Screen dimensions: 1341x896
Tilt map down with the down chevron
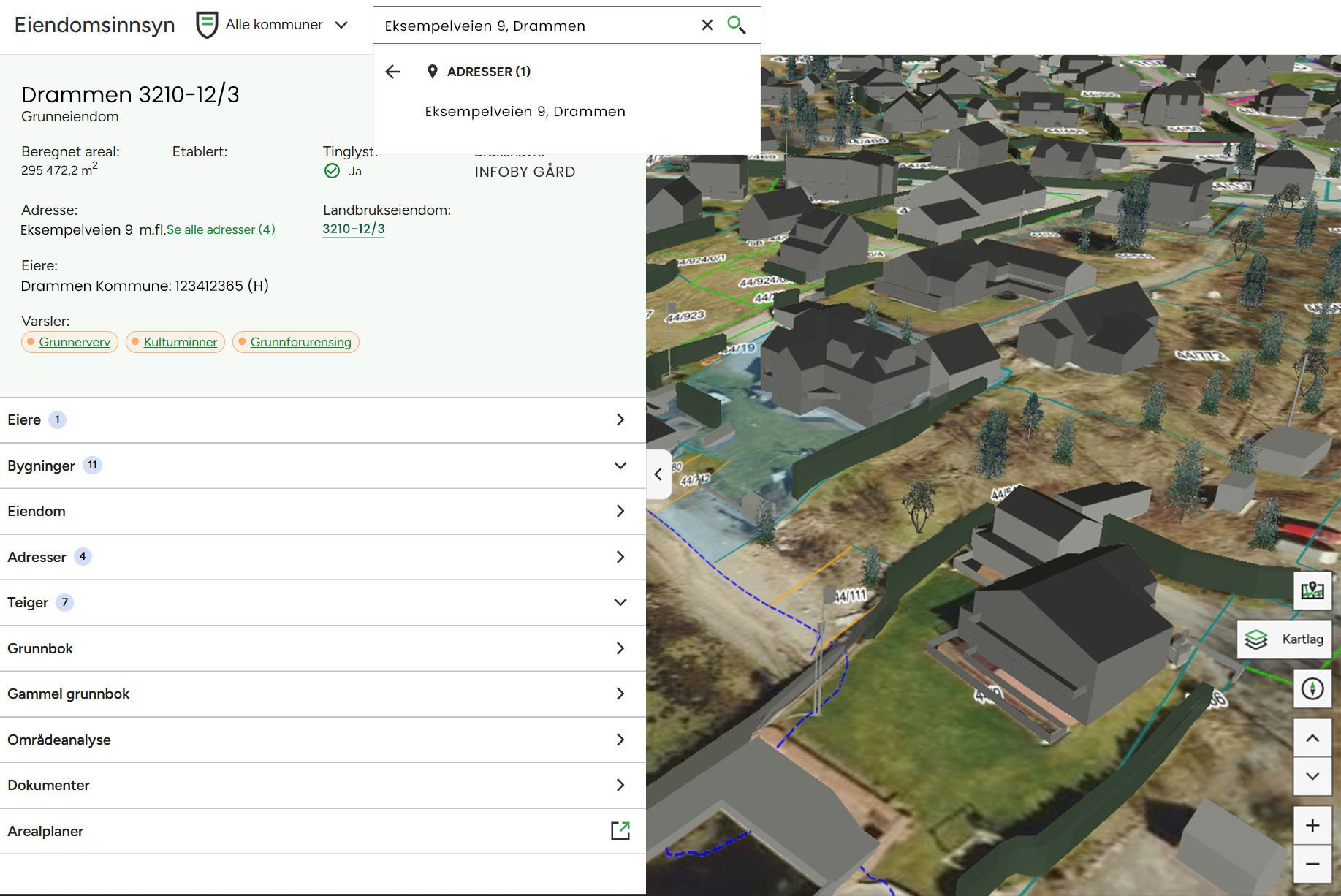coord(1312,776)
